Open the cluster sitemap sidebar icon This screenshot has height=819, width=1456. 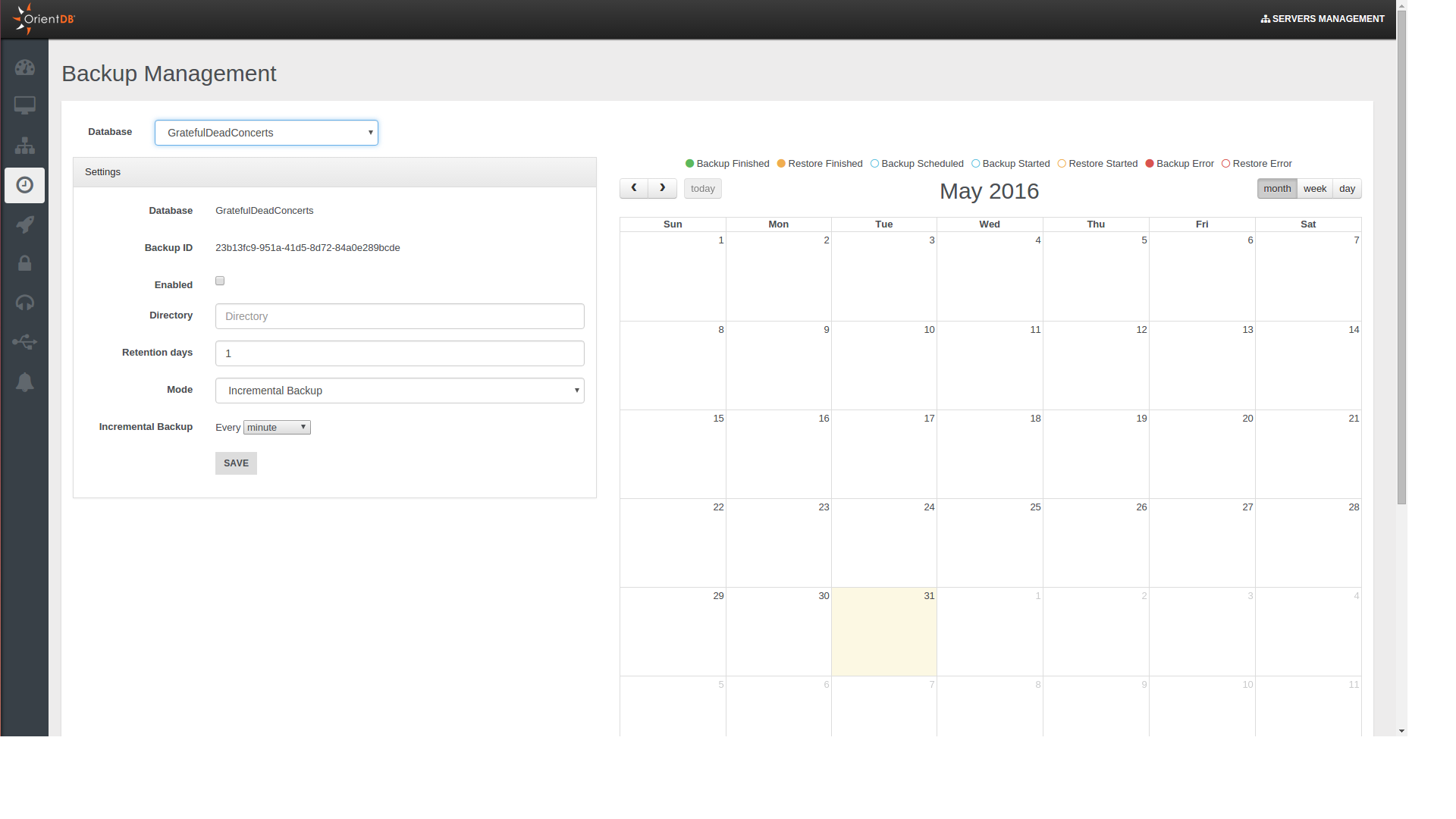pos(24,146)
